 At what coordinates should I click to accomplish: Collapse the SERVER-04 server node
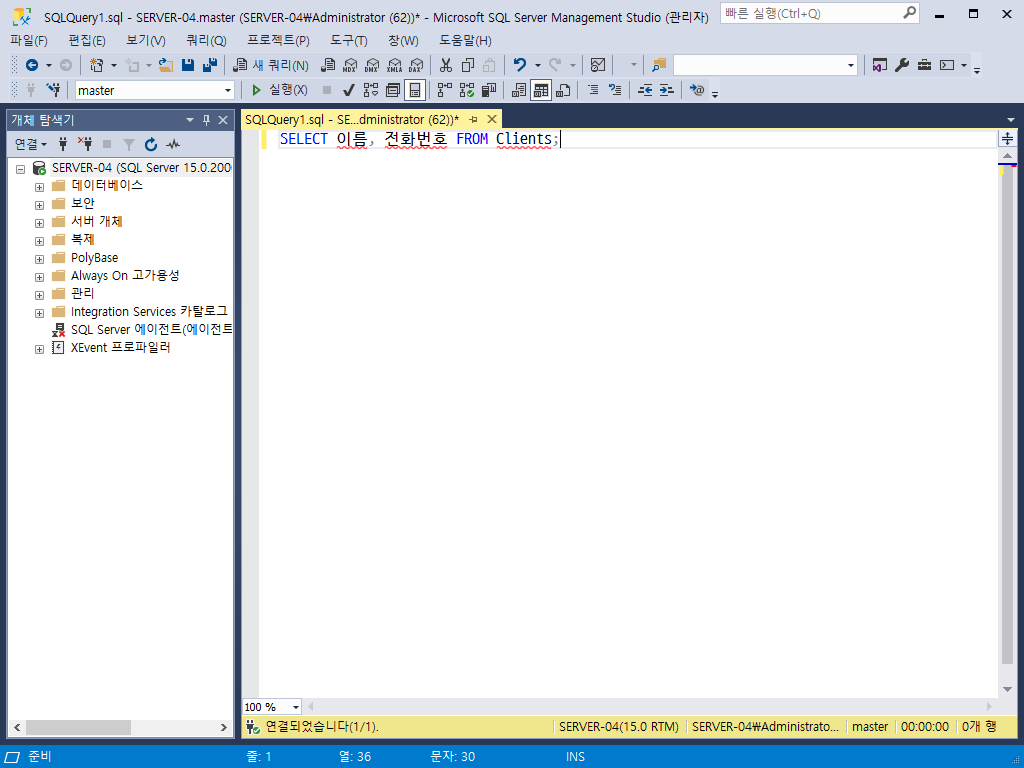tap(20, 169)
